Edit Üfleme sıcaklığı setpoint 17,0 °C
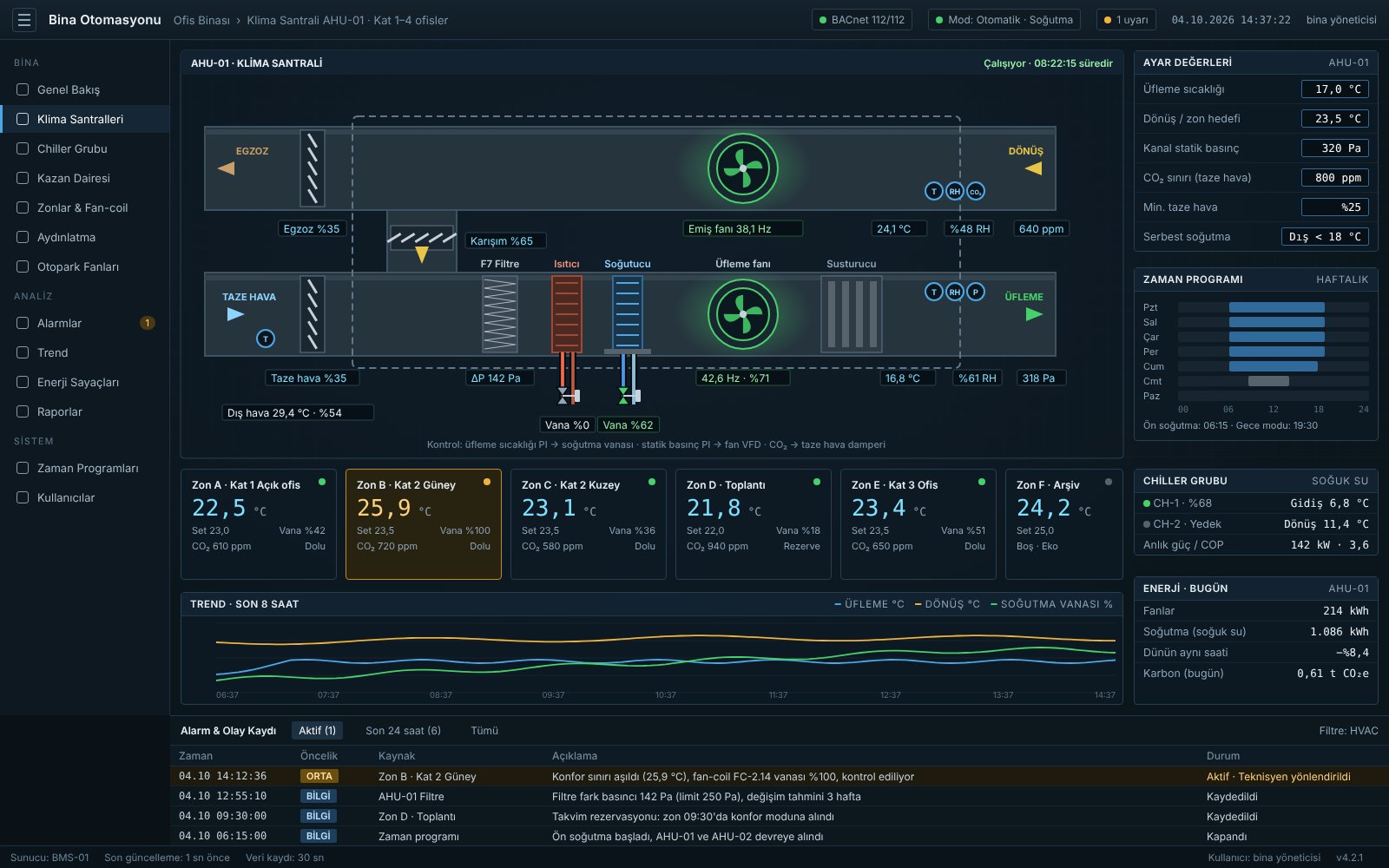Image resolution: width=1389 pixels, height=868 pixels. [x=1335, y=89]
